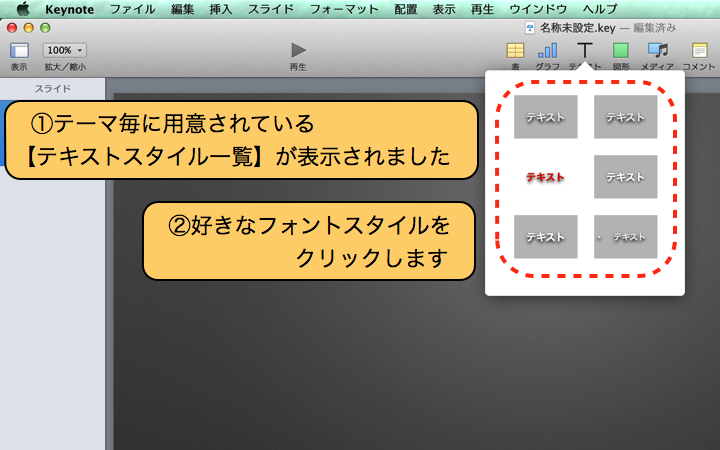This screenshot has height=450, width=720.
Task: Click the green zoom window button
Action: pyautogui.click(x=45, y=28)
